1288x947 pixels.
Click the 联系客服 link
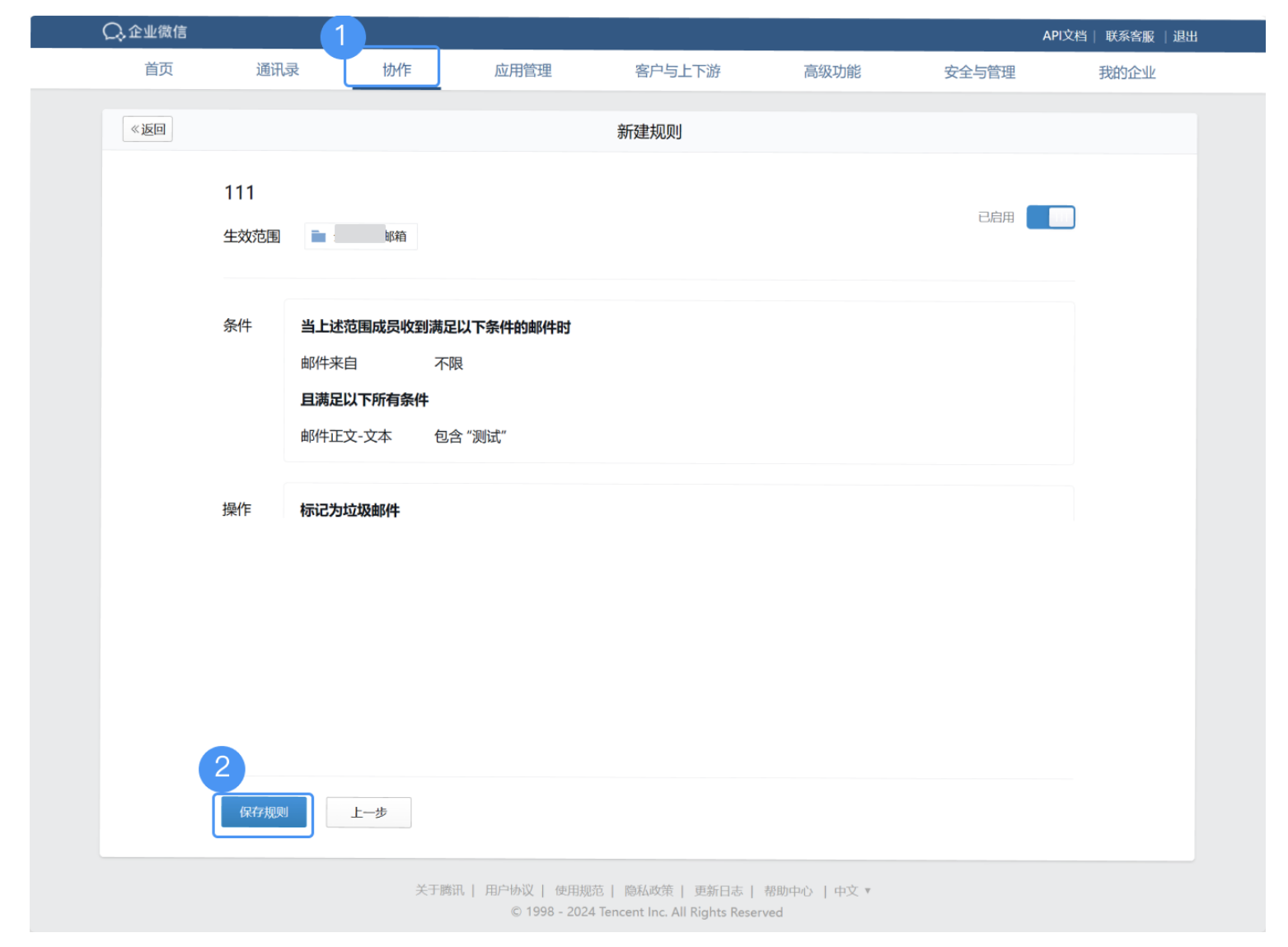point(1129,36)
